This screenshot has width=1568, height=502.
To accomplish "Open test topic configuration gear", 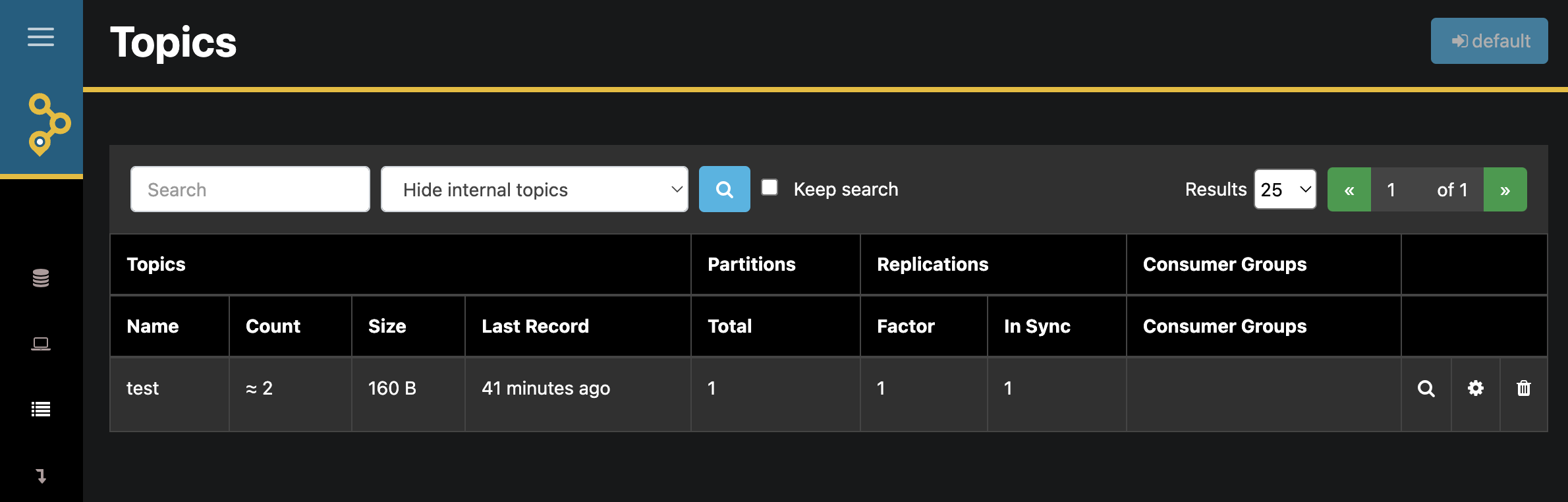I will point(1476,389).
